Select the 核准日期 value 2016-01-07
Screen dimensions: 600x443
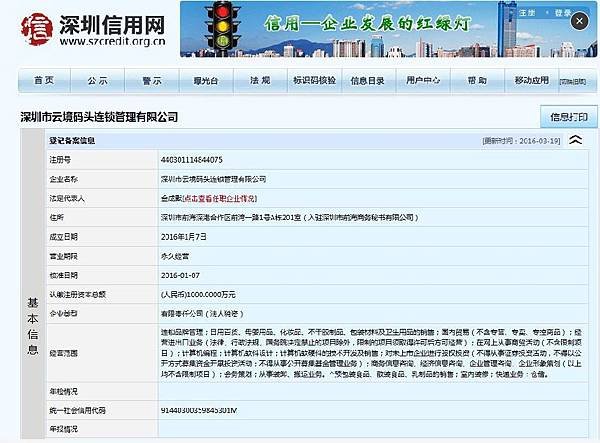click(180, 275)
